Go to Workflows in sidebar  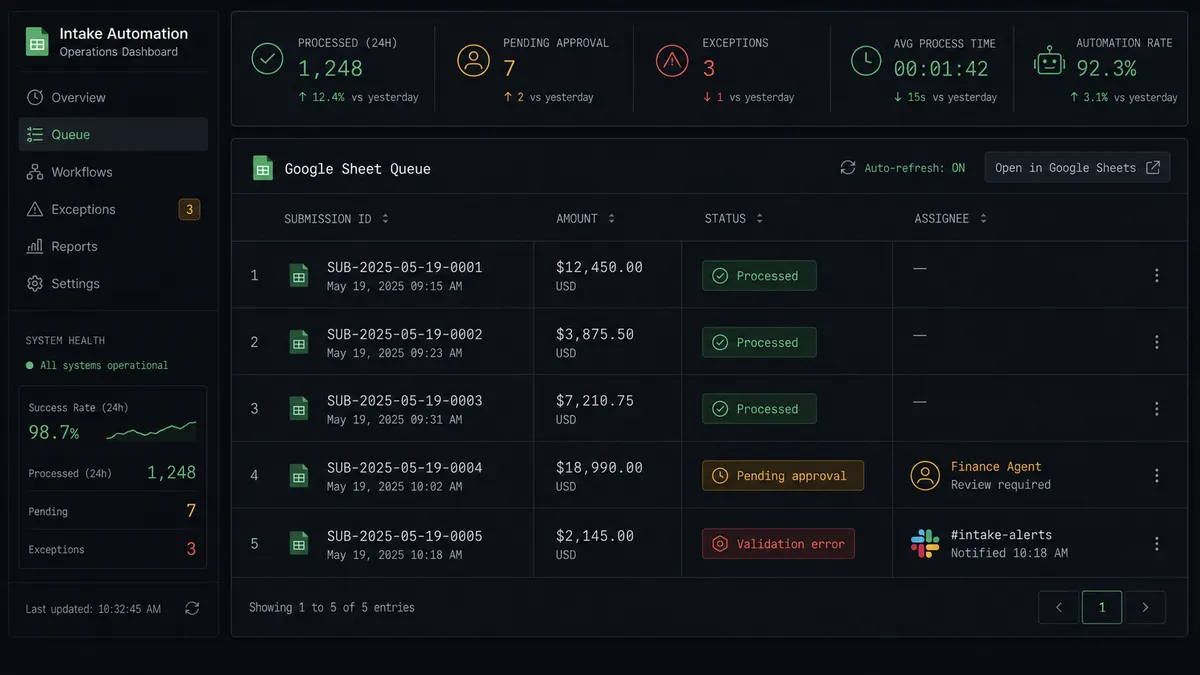[113, 172]
